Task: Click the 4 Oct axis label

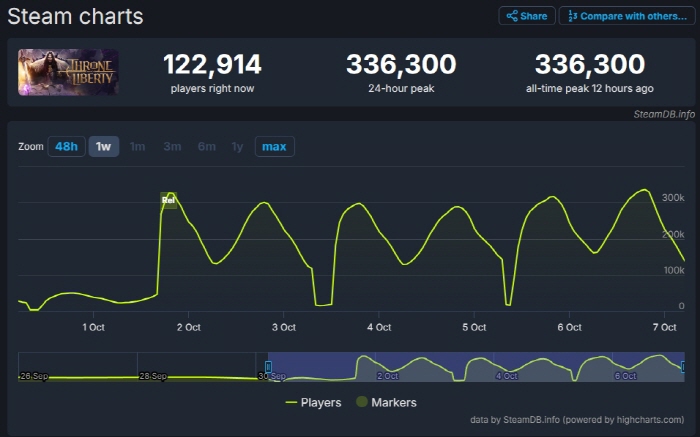Action: [379, 328]
